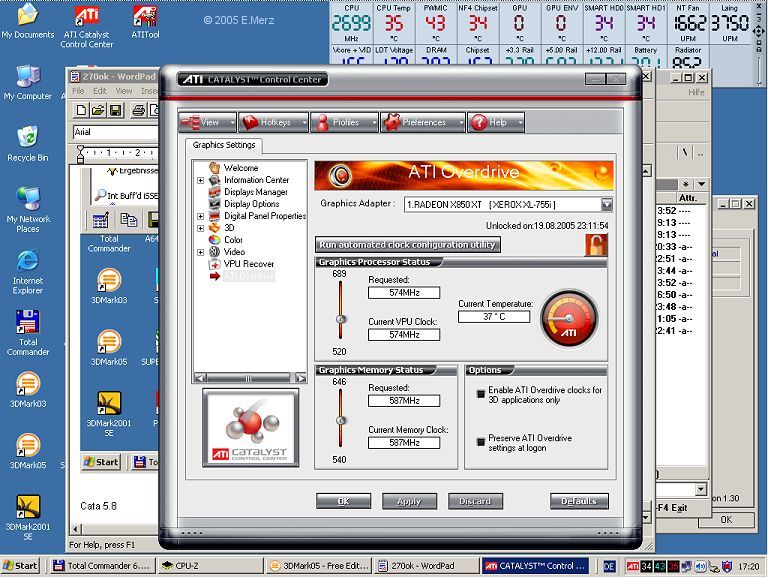Viewport: 768px width, 577px height.
Task: Click the Catalyst Control Center logo thumbnail
Action: (251, 428)
